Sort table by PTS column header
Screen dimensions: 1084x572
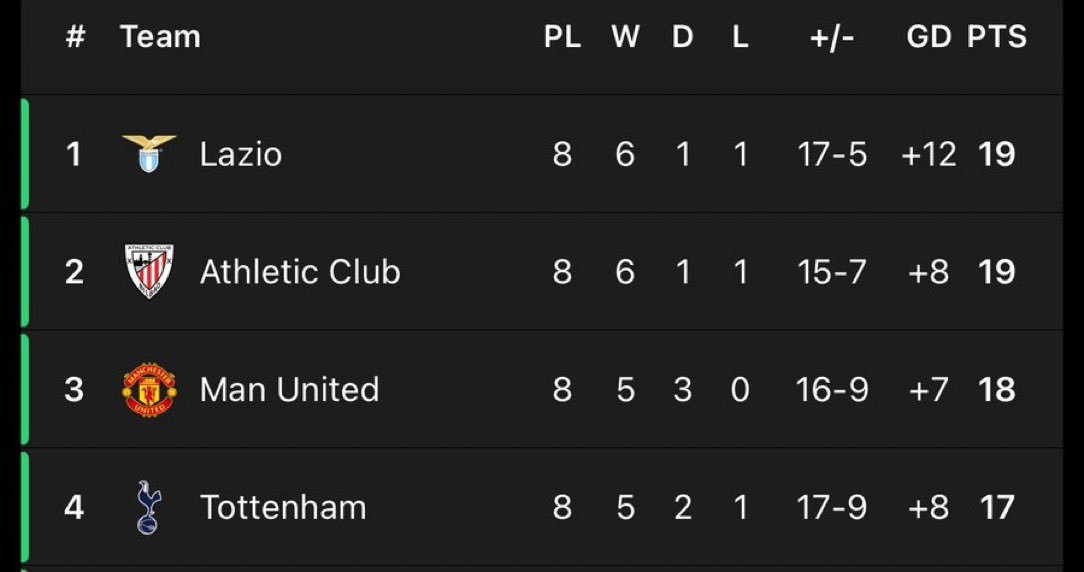click(997, 37)
